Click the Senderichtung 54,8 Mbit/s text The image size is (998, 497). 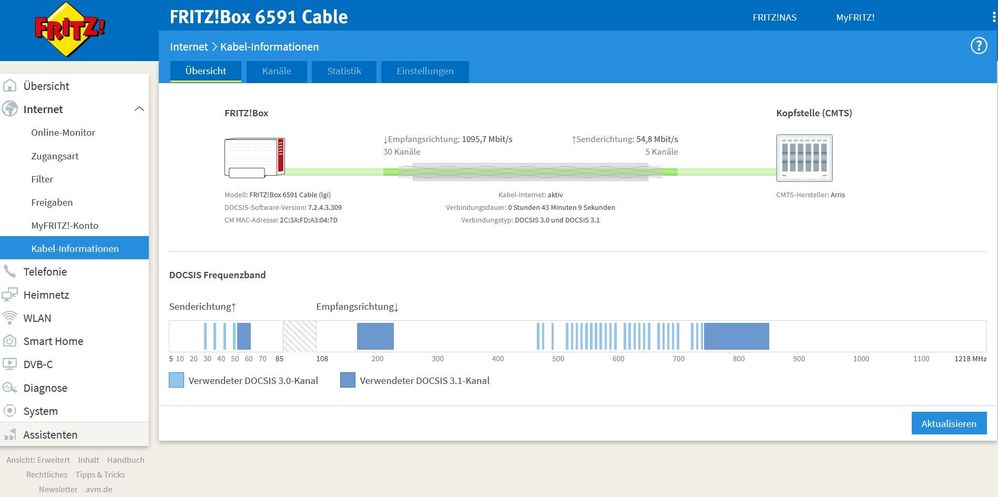[625, 139]
